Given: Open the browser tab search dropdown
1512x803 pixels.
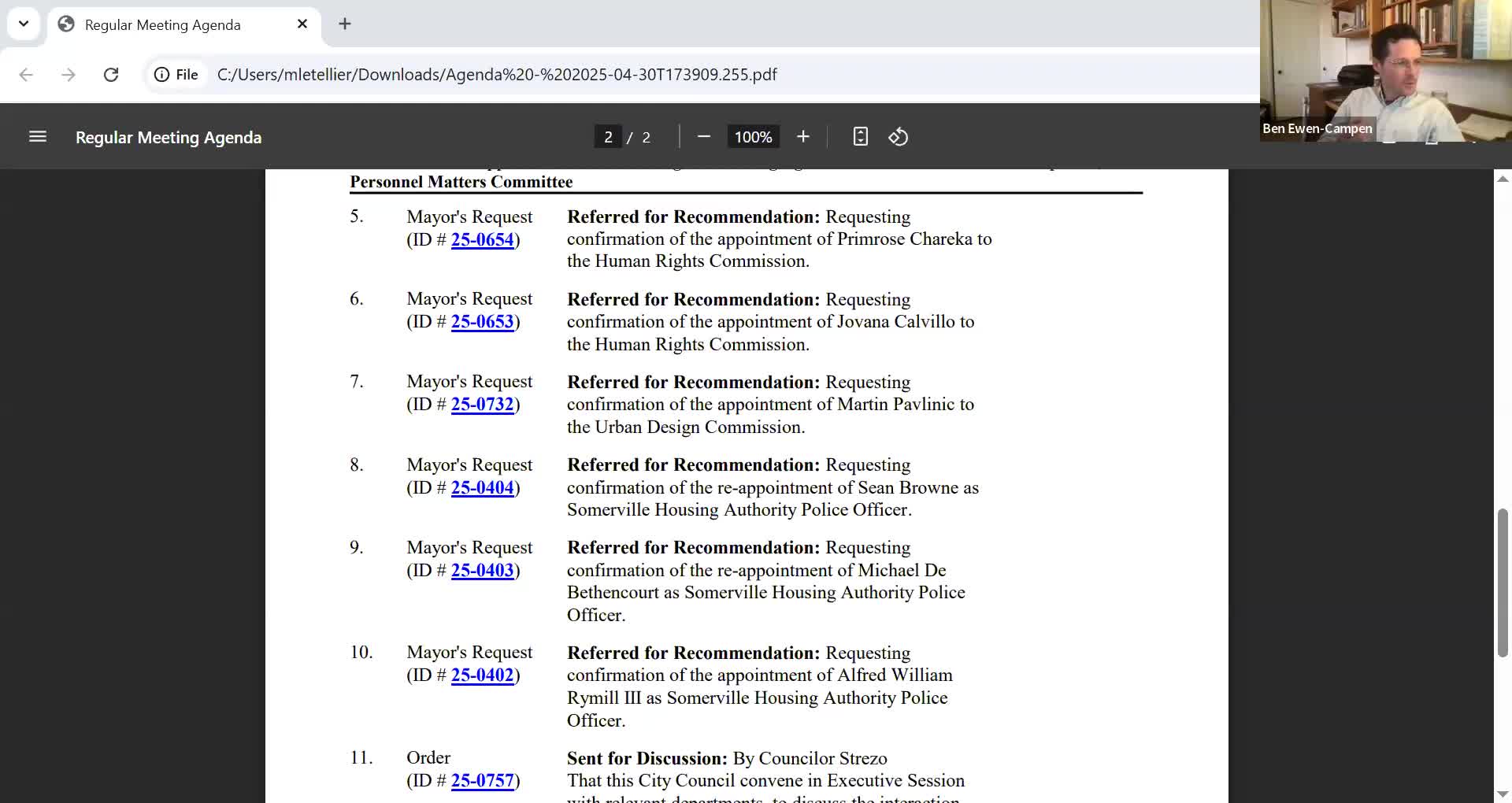Looking at the screenshot, I should 24,24.
